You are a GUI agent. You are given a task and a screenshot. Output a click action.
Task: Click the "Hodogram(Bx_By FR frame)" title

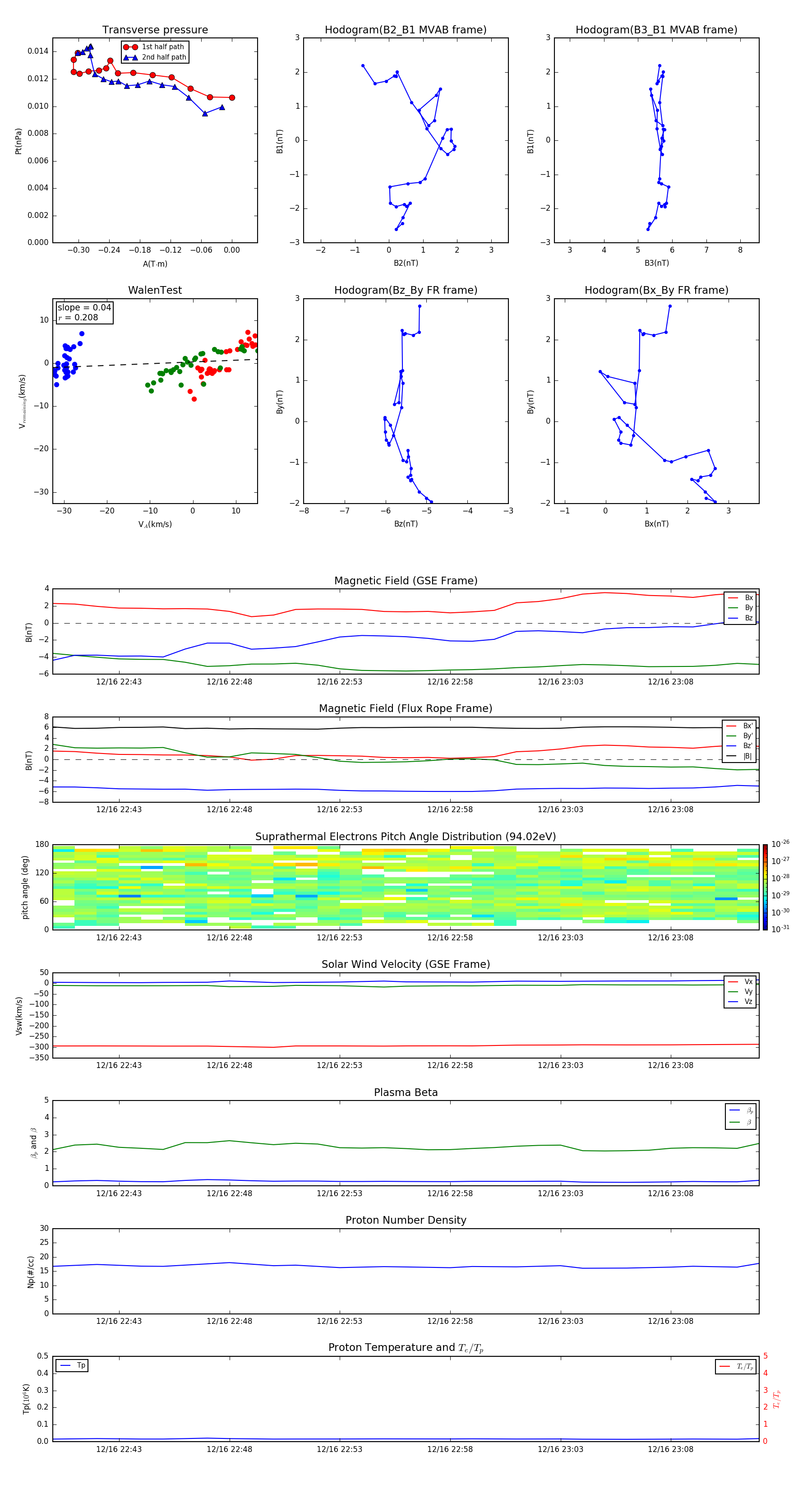(x=656, y=290)
